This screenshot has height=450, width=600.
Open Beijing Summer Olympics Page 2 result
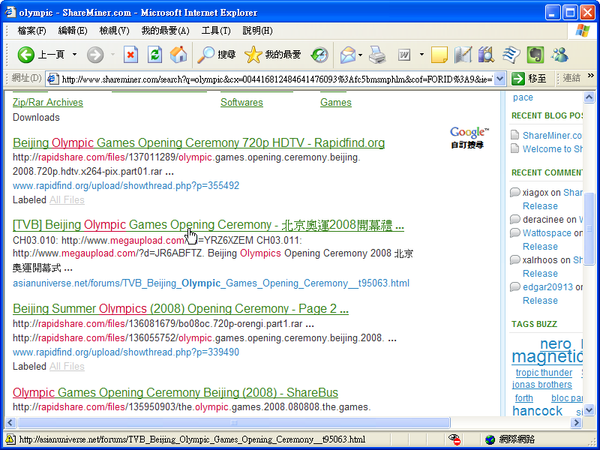181,308
